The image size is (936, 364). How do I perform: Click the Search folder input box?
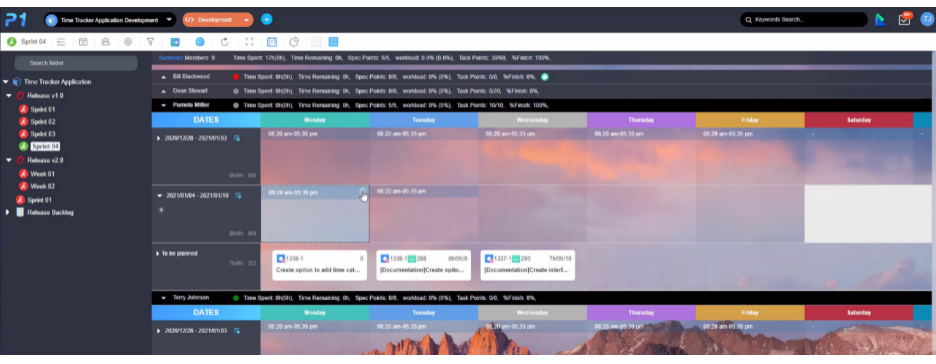coord(76,63)
